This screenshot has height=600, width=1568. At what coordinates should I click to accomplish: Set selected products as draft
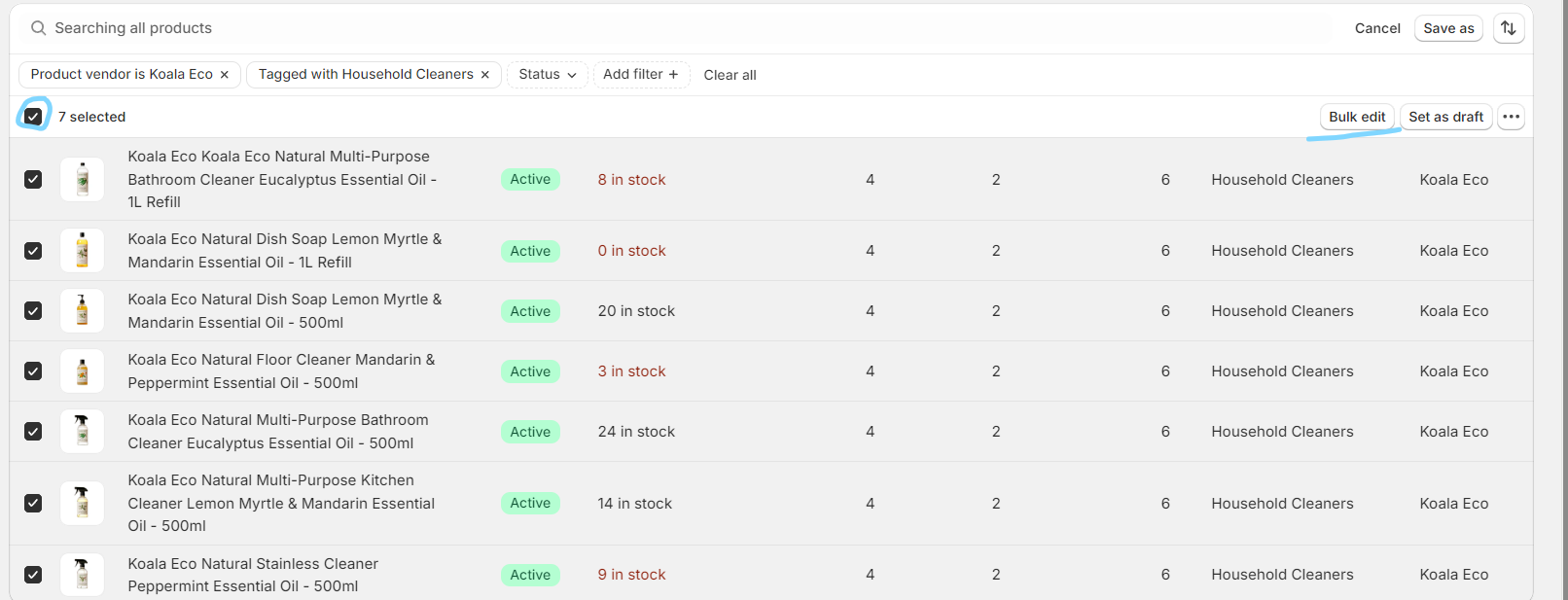[x=1445, y=117]
